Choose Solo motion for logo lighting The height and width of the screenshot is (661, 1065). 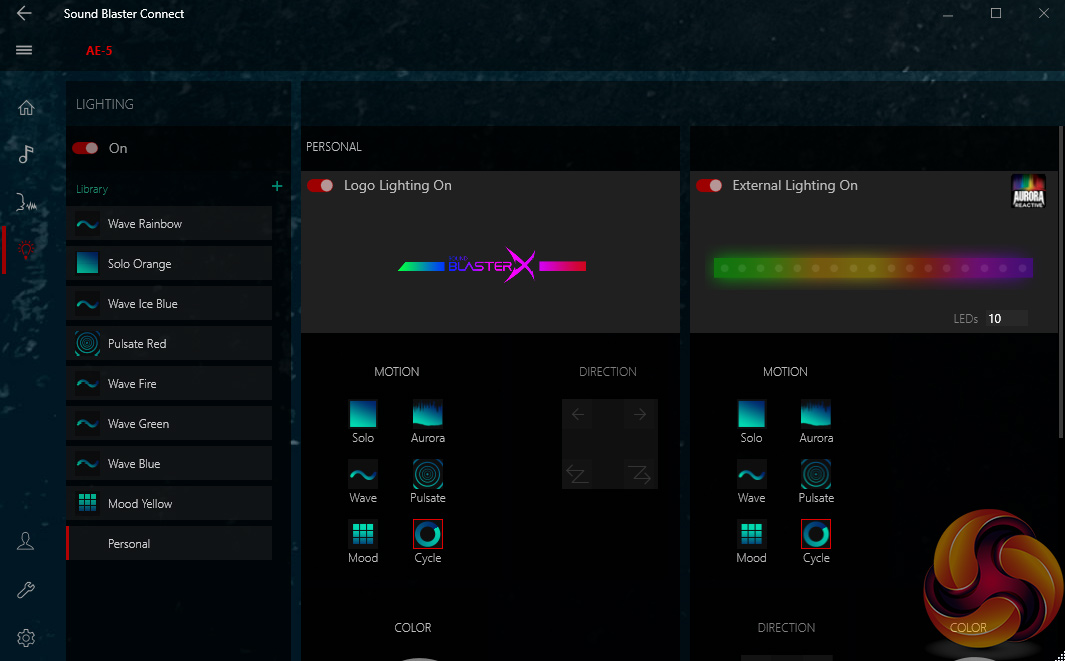click(x=363, y=414)
